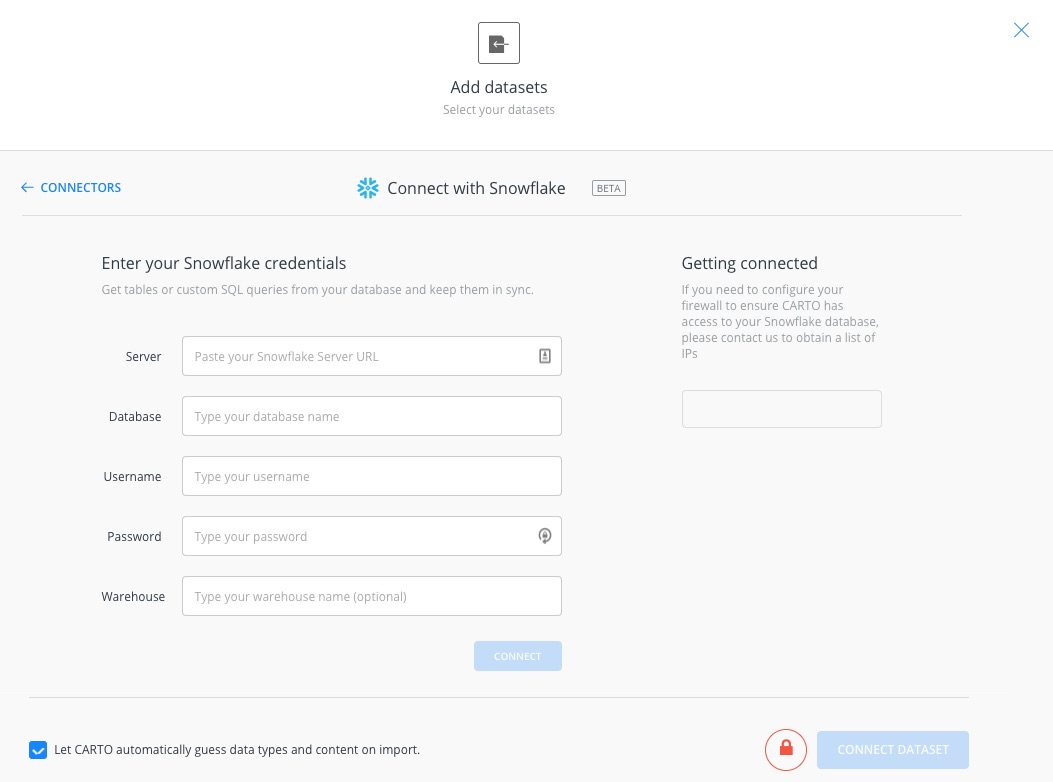Click the back arrow beside CONNECTORS
Image resolution: width=1053 pixels, height=782 pixels.
pos(27,187)
